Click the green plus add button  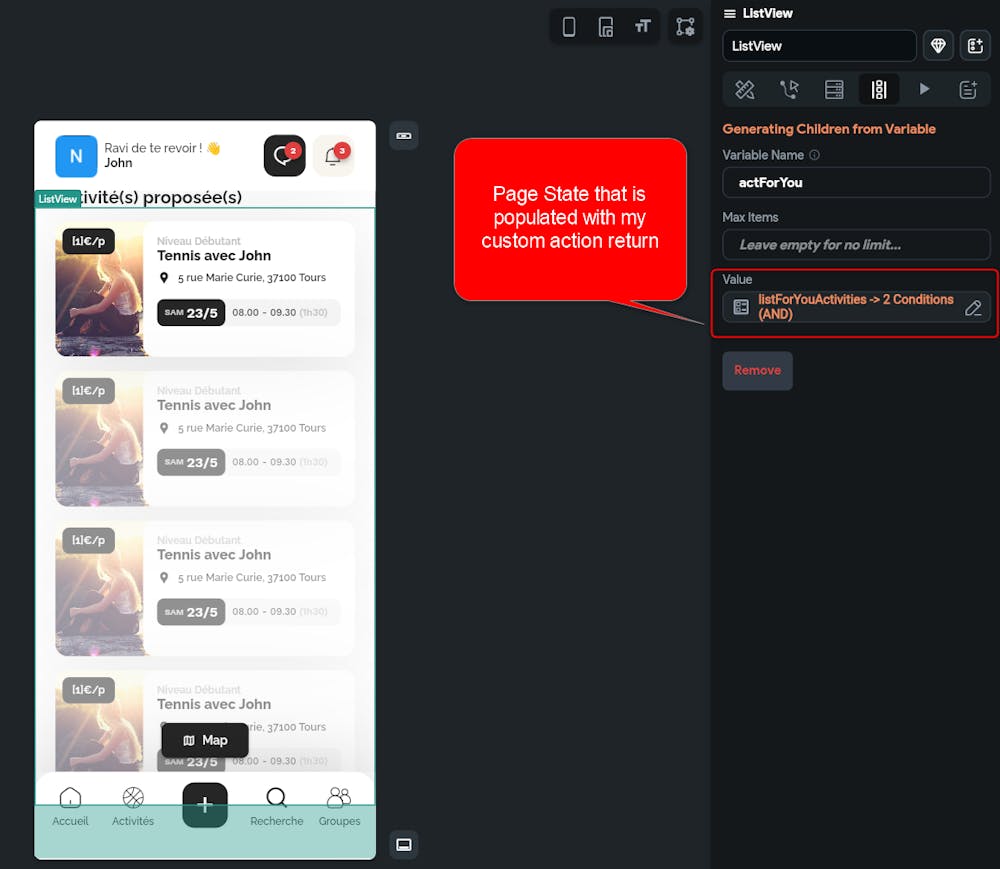coord(205,805)
